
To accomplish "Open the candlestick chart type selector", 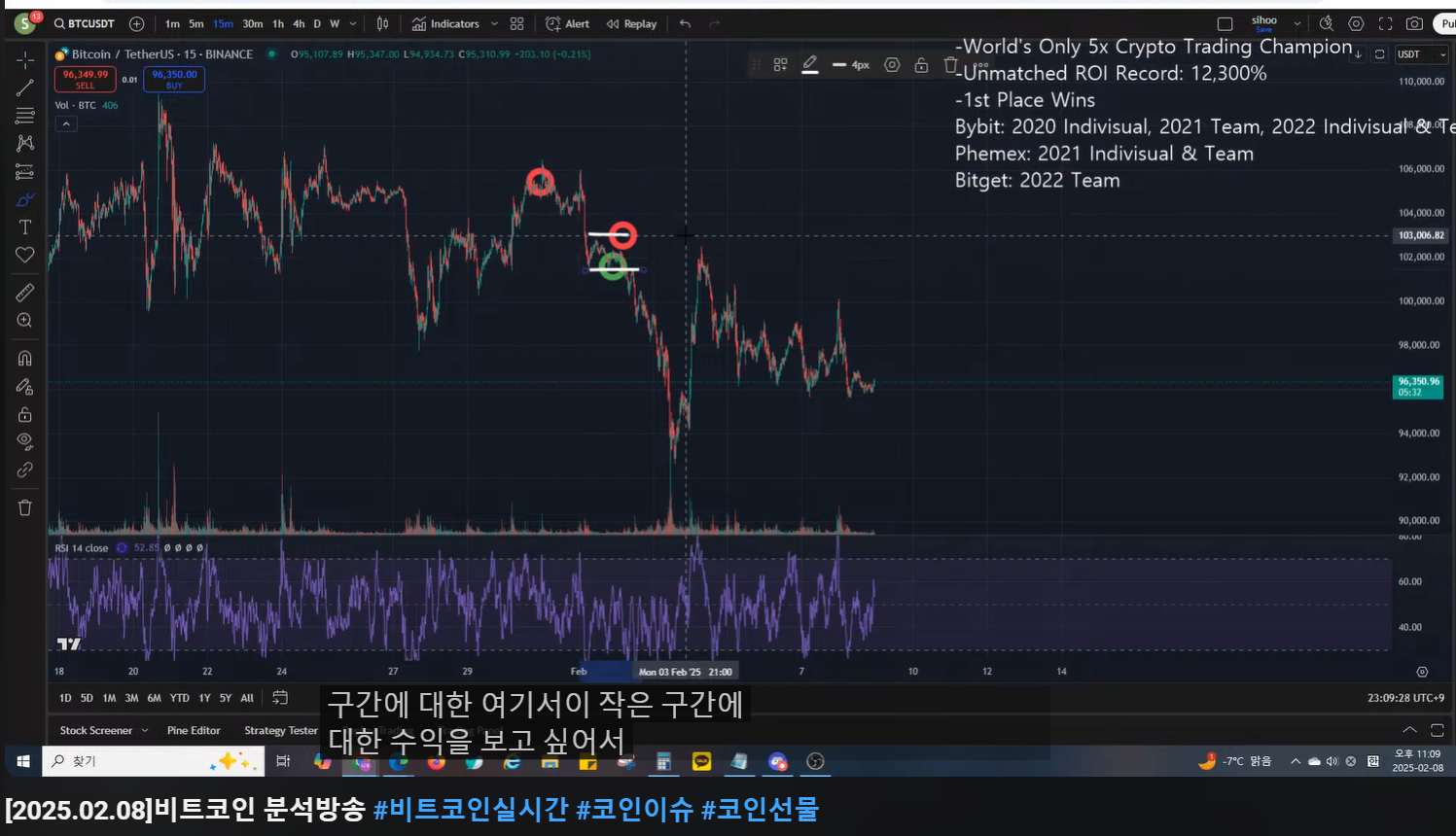I will [383, 23].
